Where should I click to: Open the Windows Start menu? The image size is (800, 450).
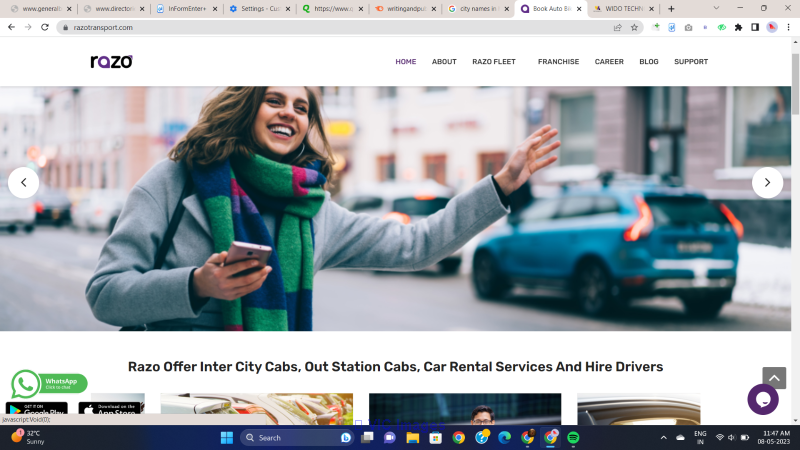(x=227, y=438)
